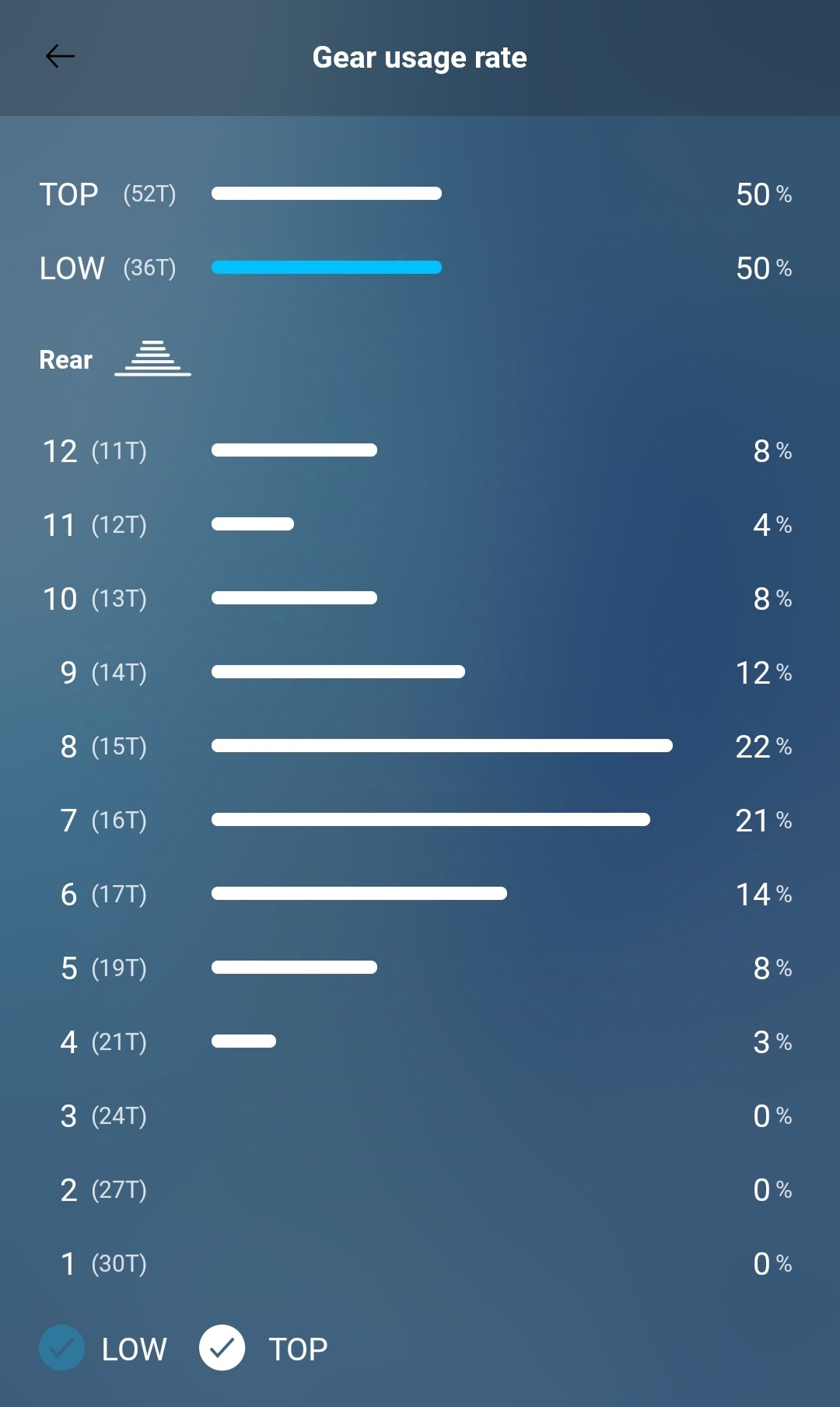This screenshot has height=1407, width=840.
Task: Select rear gear 1 (30T) label
Action: click(x=103, y=1264)
